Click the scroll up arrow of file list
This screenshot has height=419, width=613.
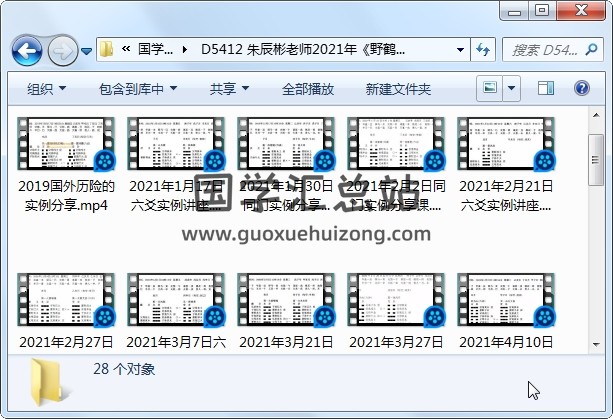[x=596, y=115]
